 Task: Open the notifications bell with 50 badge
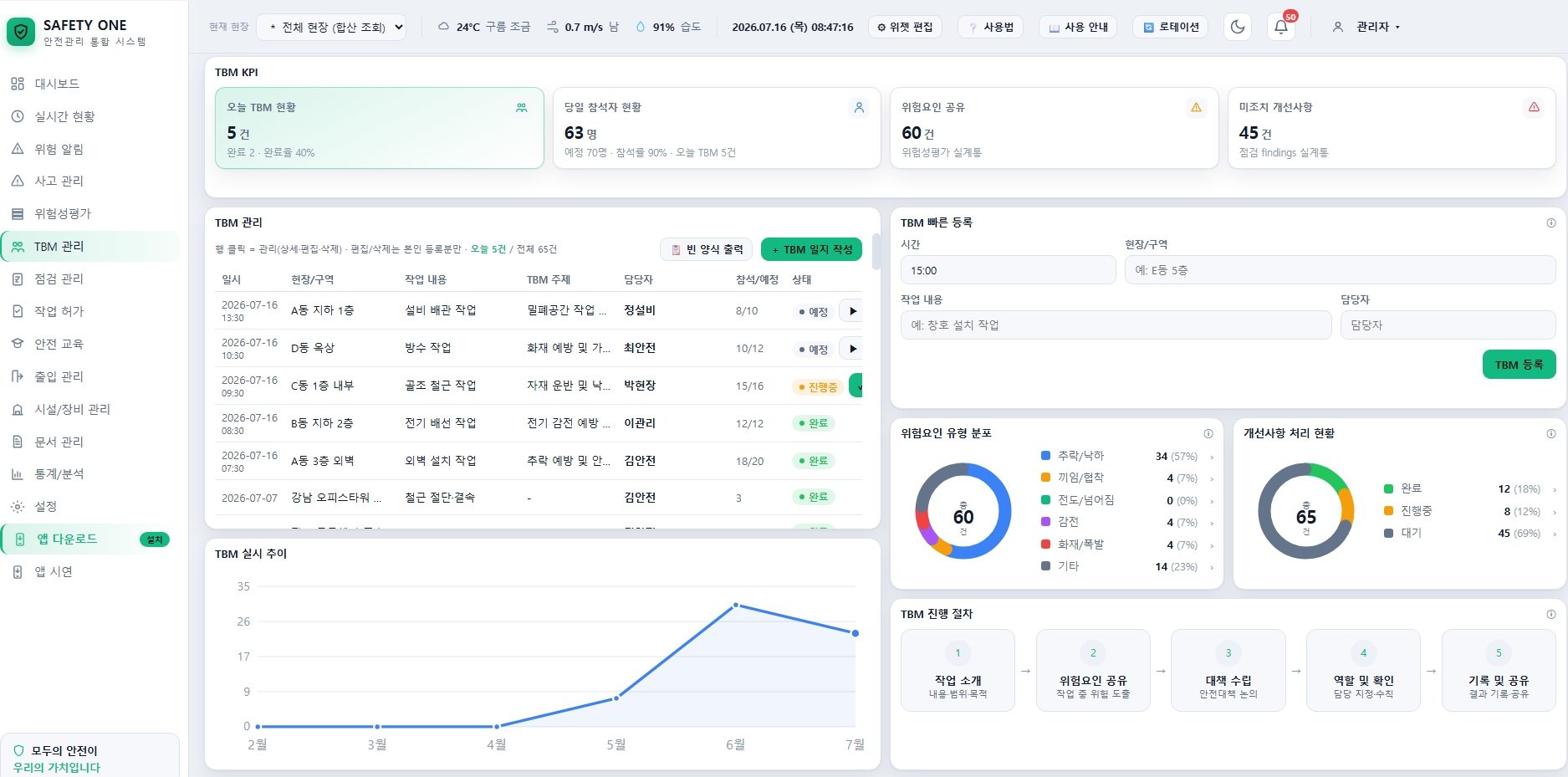[x=1281, y=27]
